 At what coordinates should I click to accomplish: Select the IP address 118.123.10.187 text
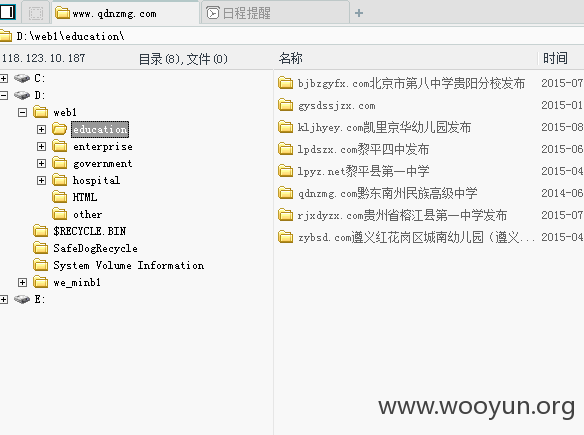pyautogui.click(x=44, y=58)
